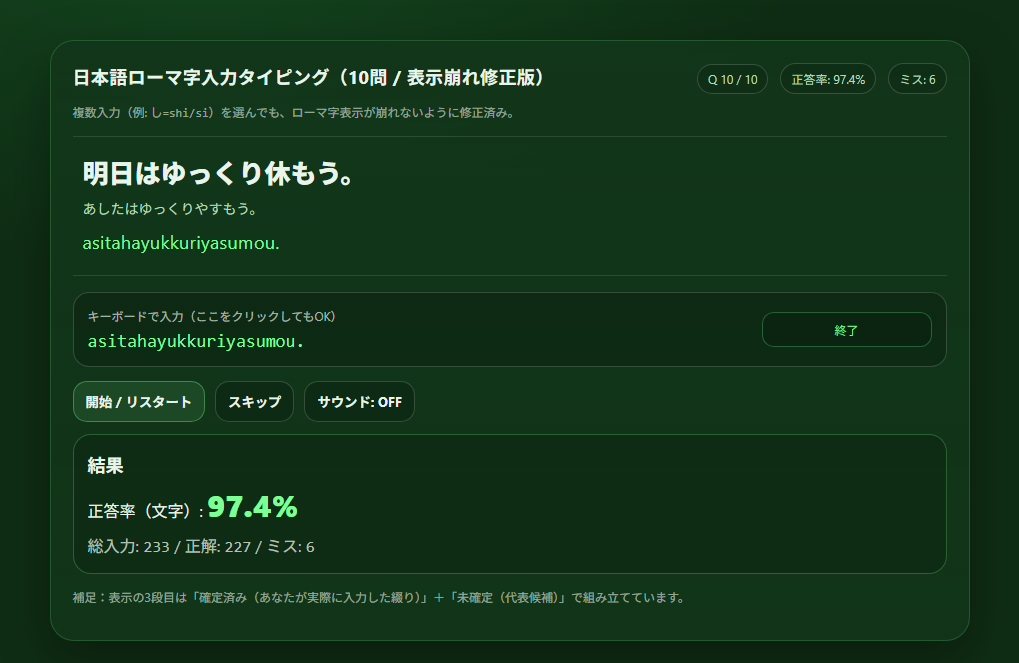Image resolution: width=1019 pixels, height=663 pixels.
Task: Click the 複数入力 description subtitle
Action: click(294, 113)
